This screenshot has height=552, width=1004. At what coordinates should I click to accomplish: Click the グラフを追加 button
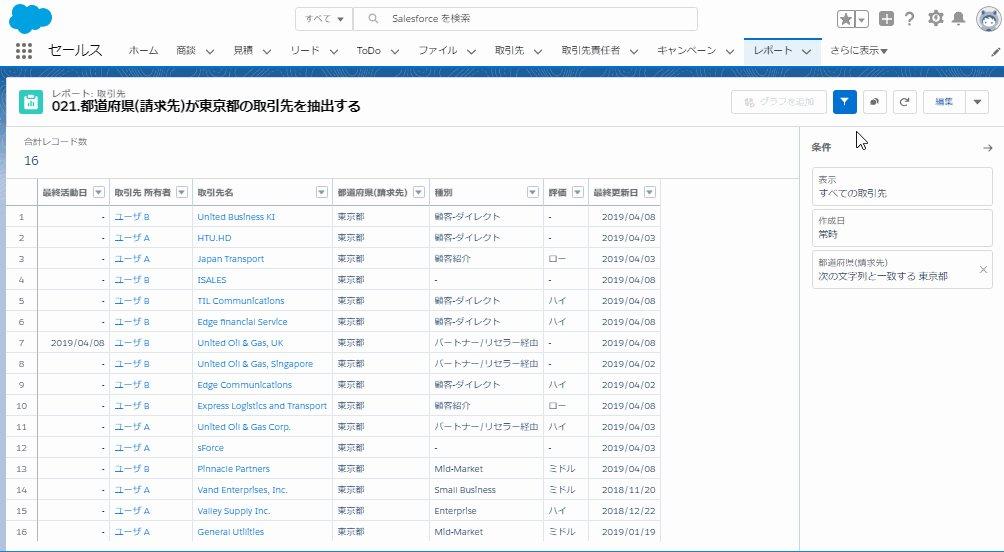click(779, 101)
